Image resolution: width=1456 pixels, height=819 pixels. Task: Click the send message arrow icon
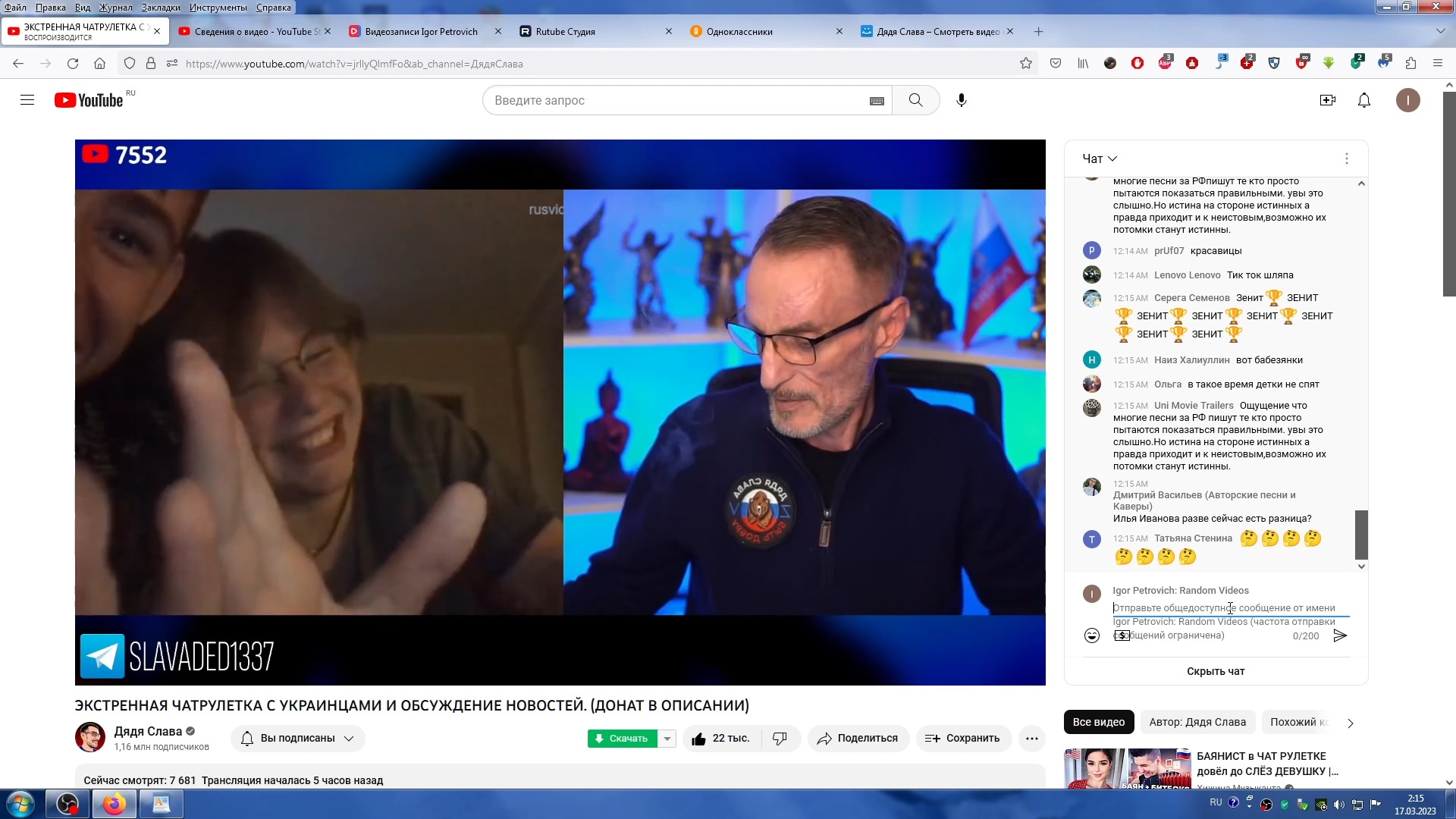[x=1340, y=635]
